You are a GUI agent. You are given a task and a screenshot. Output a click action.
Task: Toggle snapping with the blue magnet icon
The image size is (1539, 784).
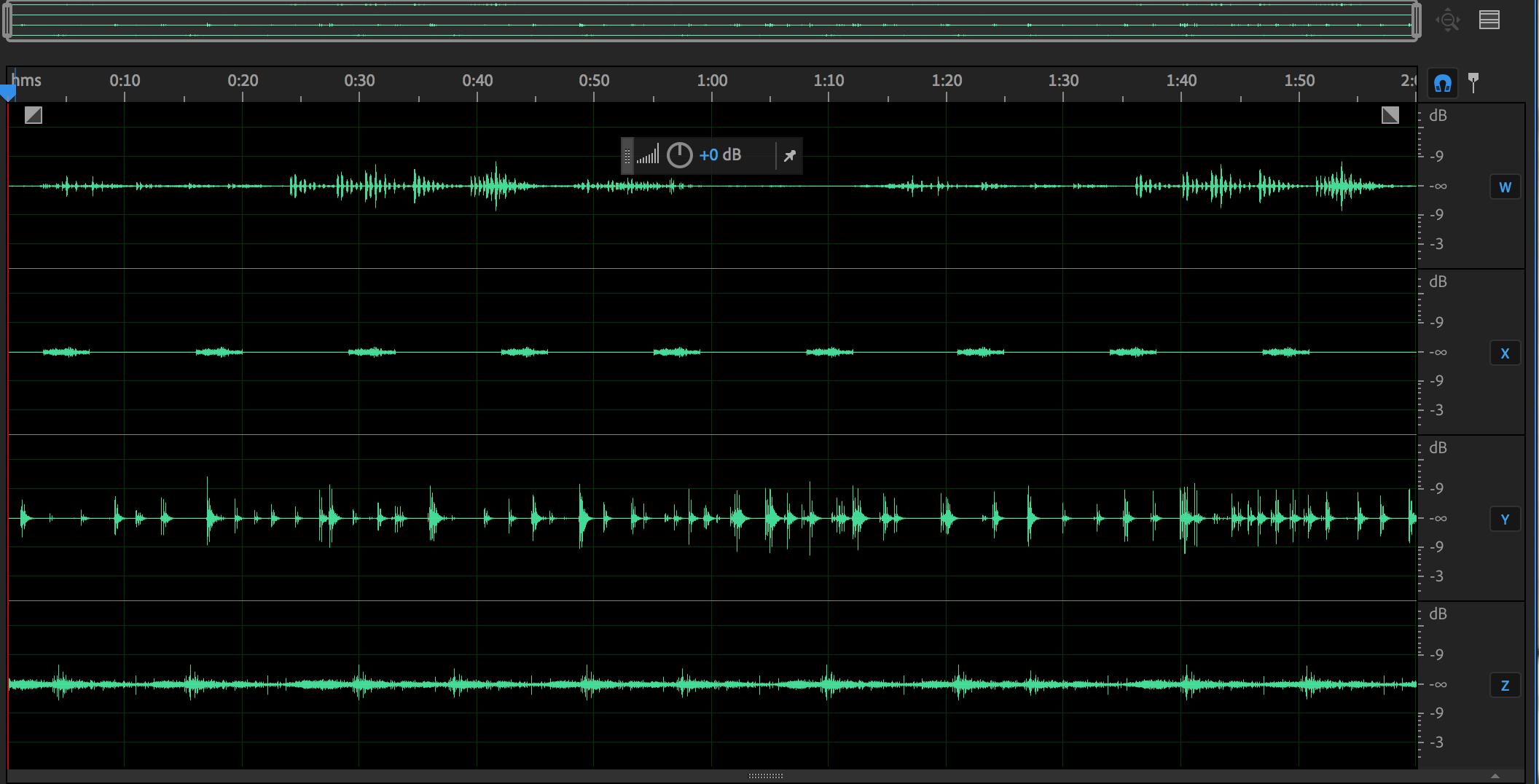1442,84
